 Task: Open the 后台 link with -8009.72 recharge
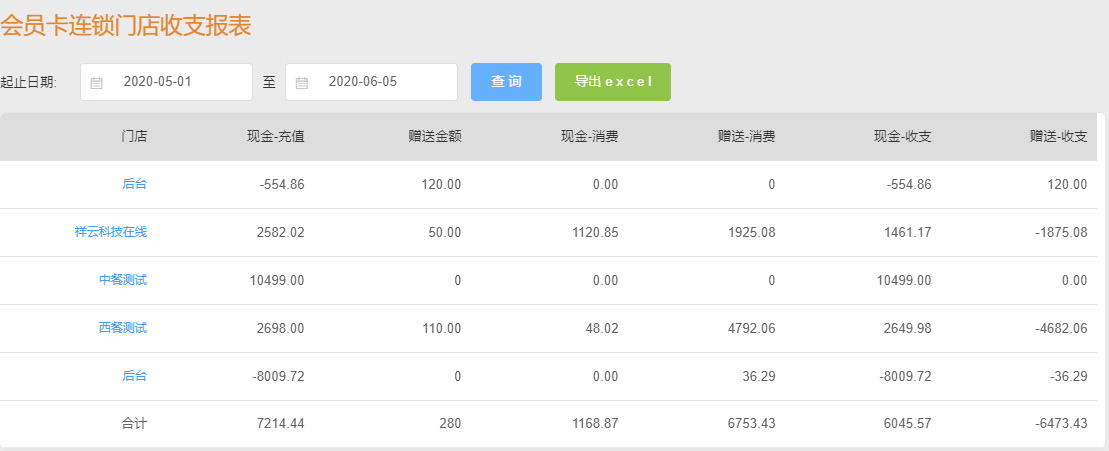134,376
